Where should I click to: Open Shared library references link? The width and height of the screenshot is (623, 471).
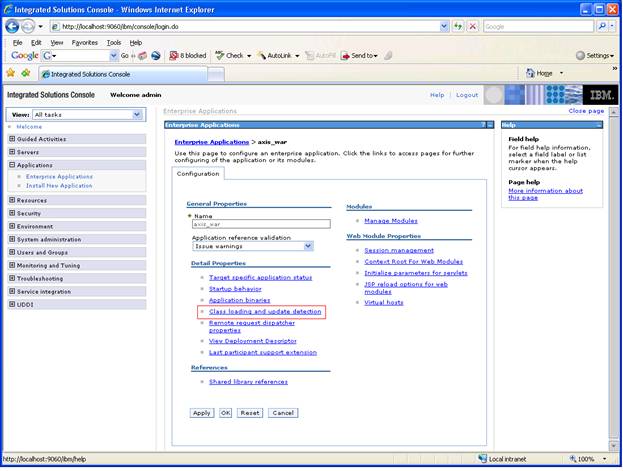[x=248, y=382]
